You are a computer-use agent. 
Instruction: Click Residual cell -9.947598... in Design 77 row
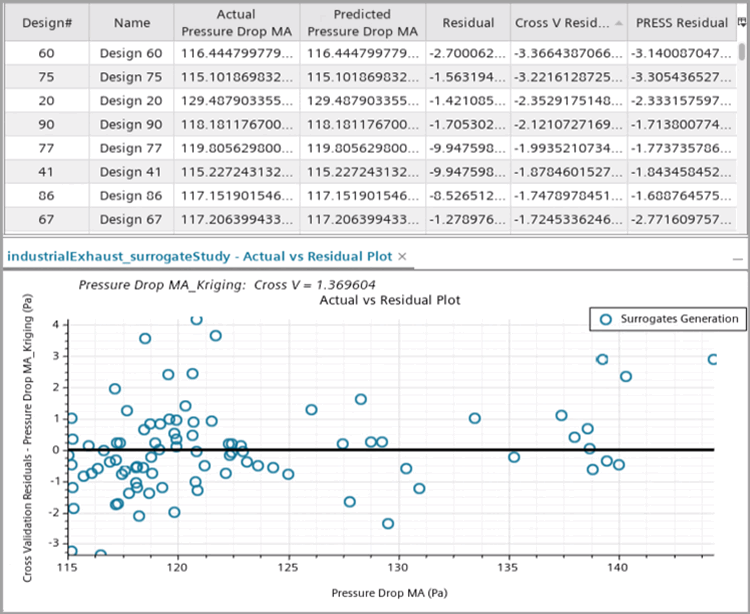pos(468,148)
